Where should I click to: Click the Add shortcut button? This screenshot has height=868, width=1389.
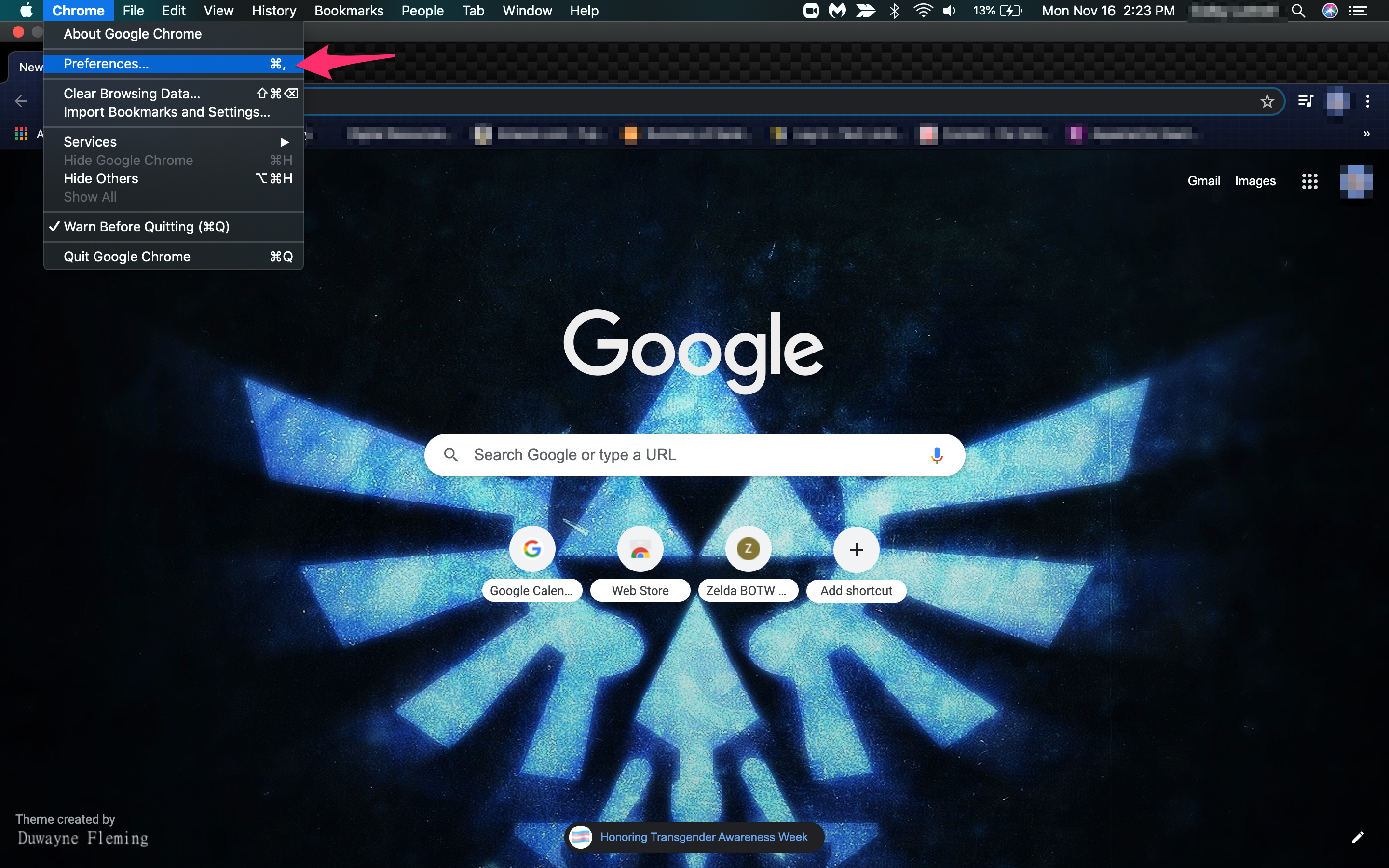point(856,549)
